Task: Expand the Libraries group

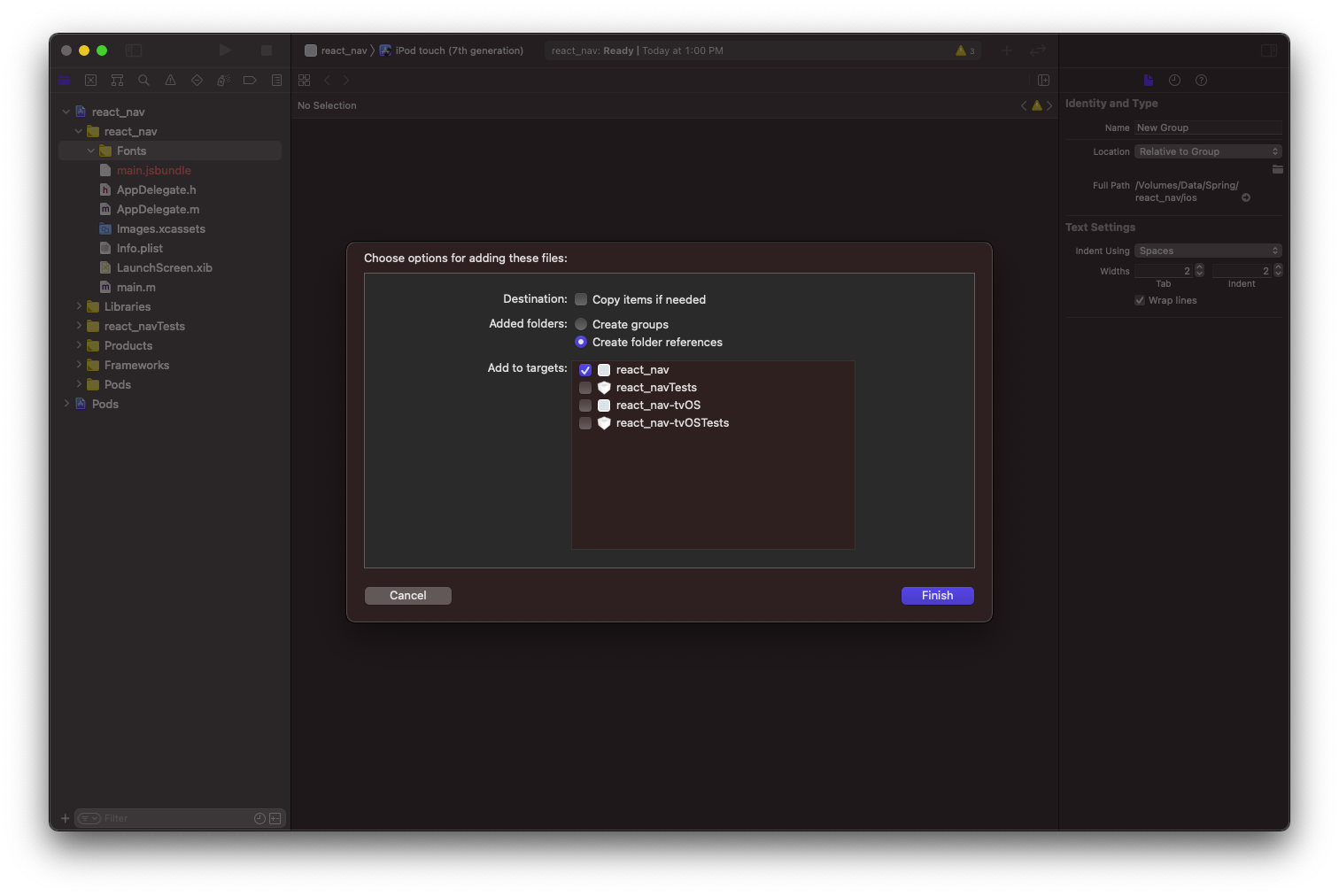Action: [x=78, y=306]
